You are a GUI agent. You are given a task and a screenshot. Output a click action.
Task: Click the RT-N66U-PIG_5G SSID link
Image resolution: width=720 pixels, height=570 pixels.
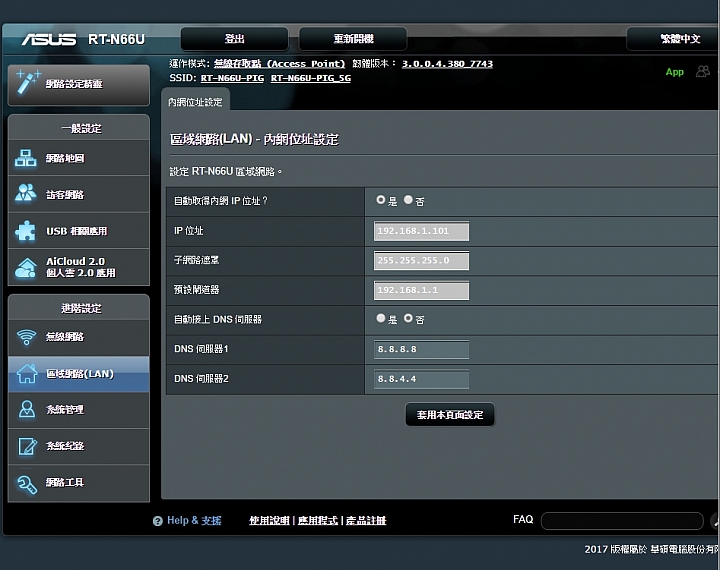pyautogui.click(x=311, y=78)
